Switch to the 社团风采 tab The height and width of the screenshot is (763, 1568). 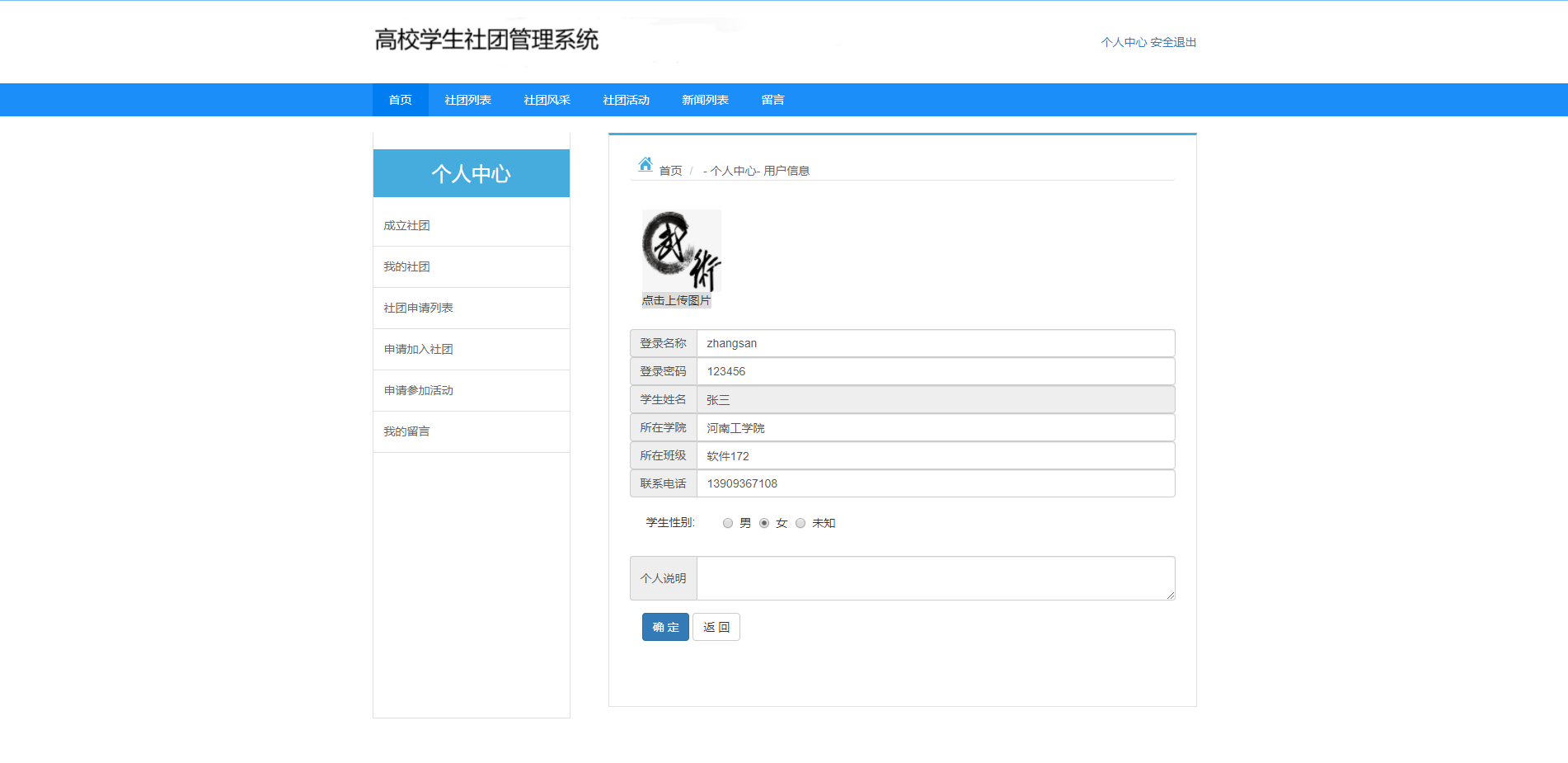(x=547, y=99)
